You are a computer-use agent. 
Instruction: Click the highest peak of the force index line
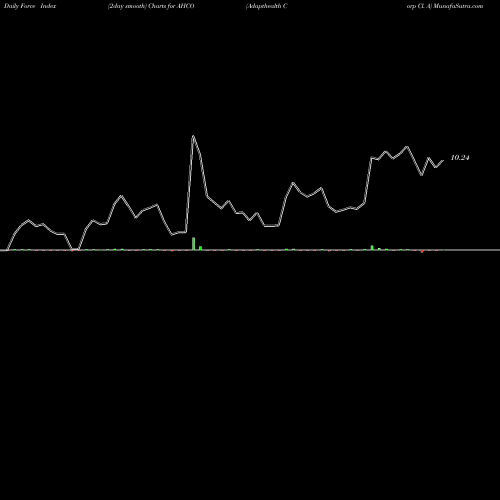pyautogui.click(x=193, y=136)
